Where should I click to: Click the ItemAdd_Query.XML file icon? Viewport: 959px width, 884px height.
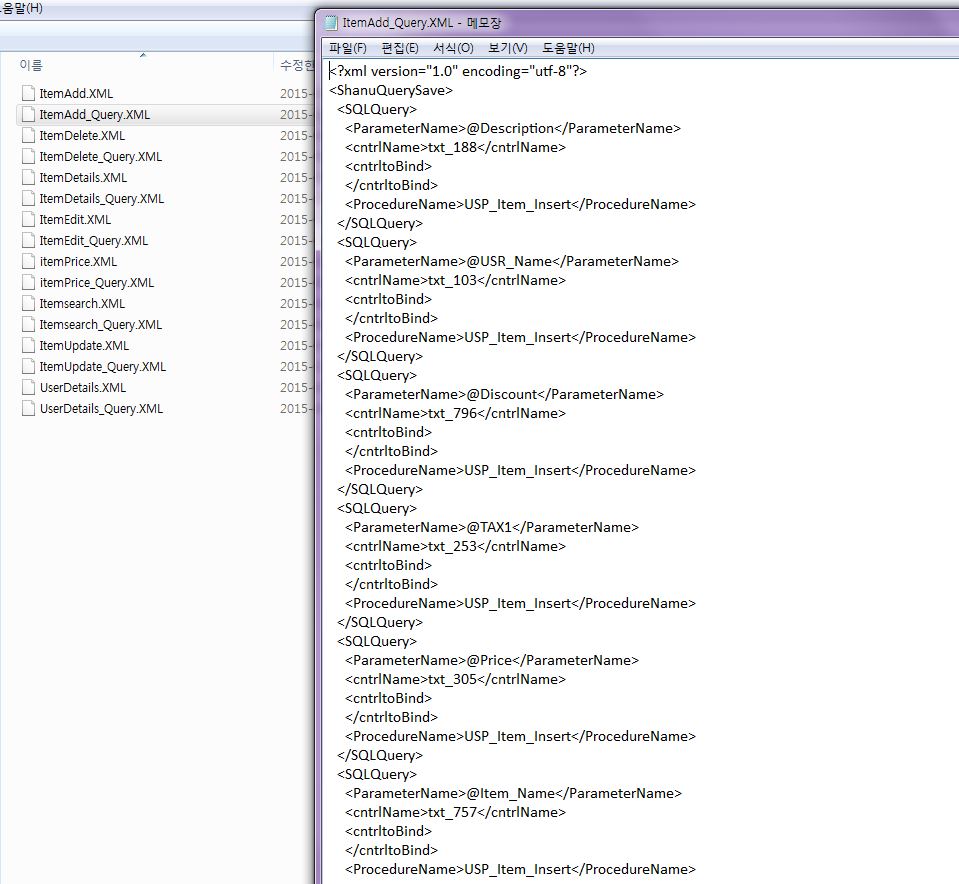28,114
